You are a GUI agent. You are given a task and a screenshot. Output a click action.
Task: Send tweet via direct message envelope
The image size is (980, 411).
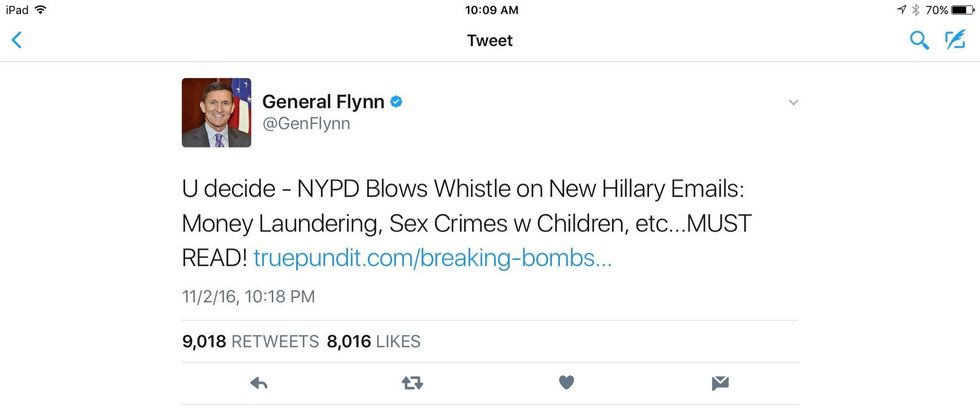tap(720, 382)
